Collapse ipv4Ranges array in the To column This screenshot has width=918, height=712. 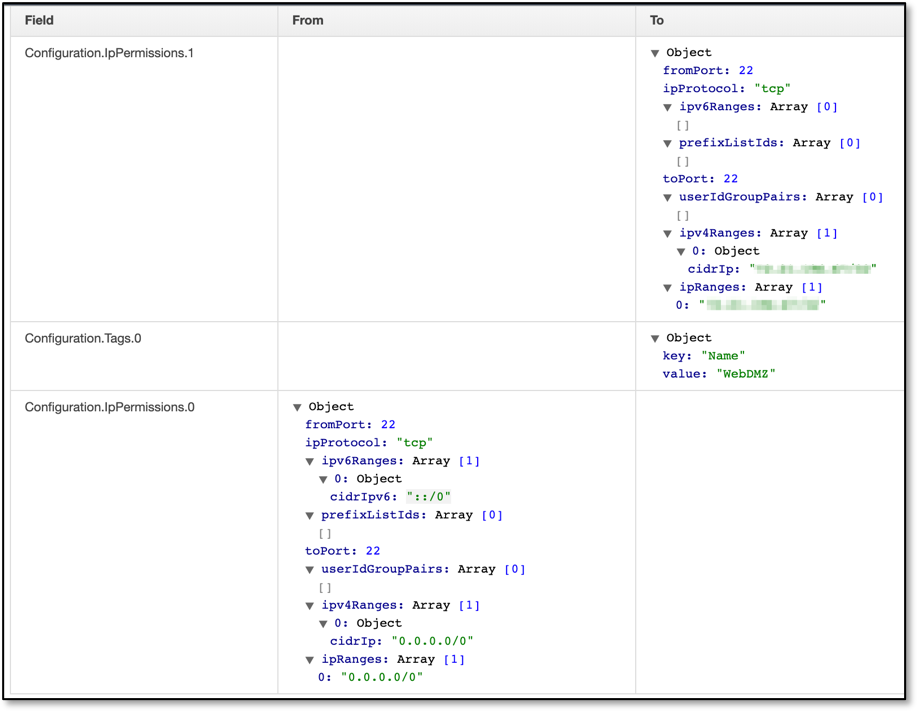click(x=667, y=234)
